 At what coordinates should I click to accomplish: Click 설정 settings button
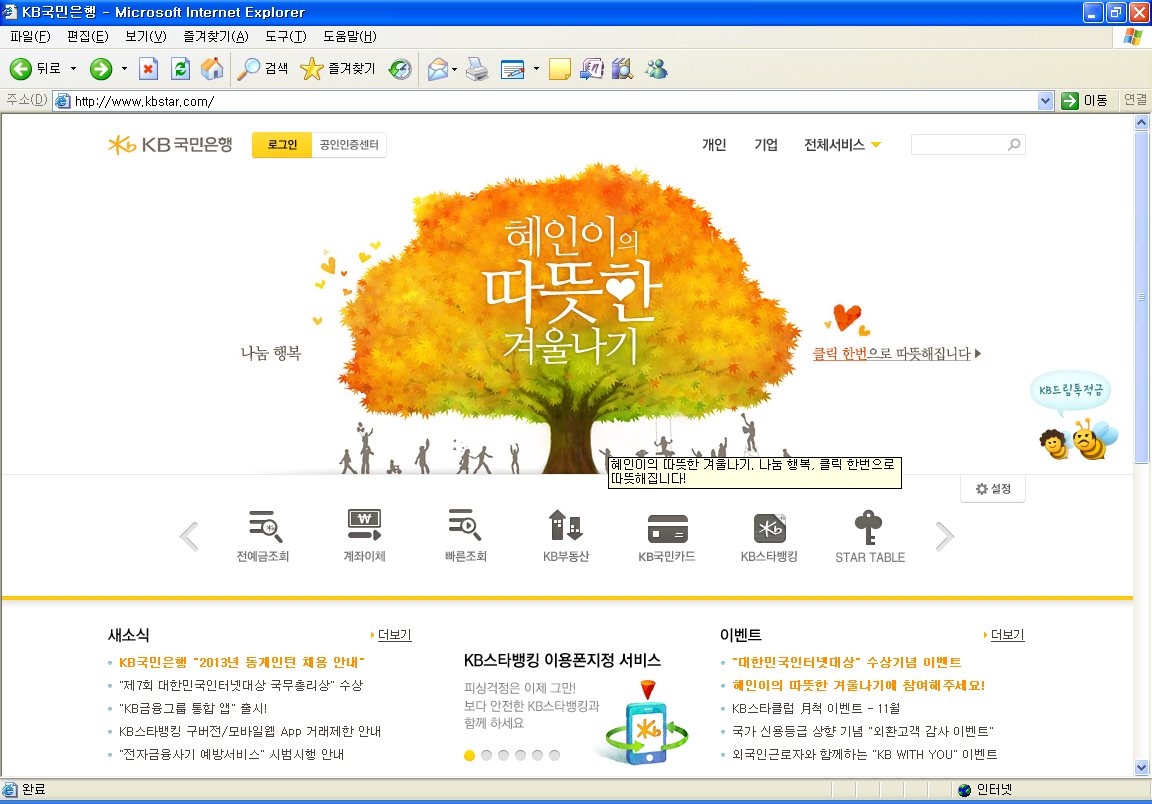click(x=993, y=489)
